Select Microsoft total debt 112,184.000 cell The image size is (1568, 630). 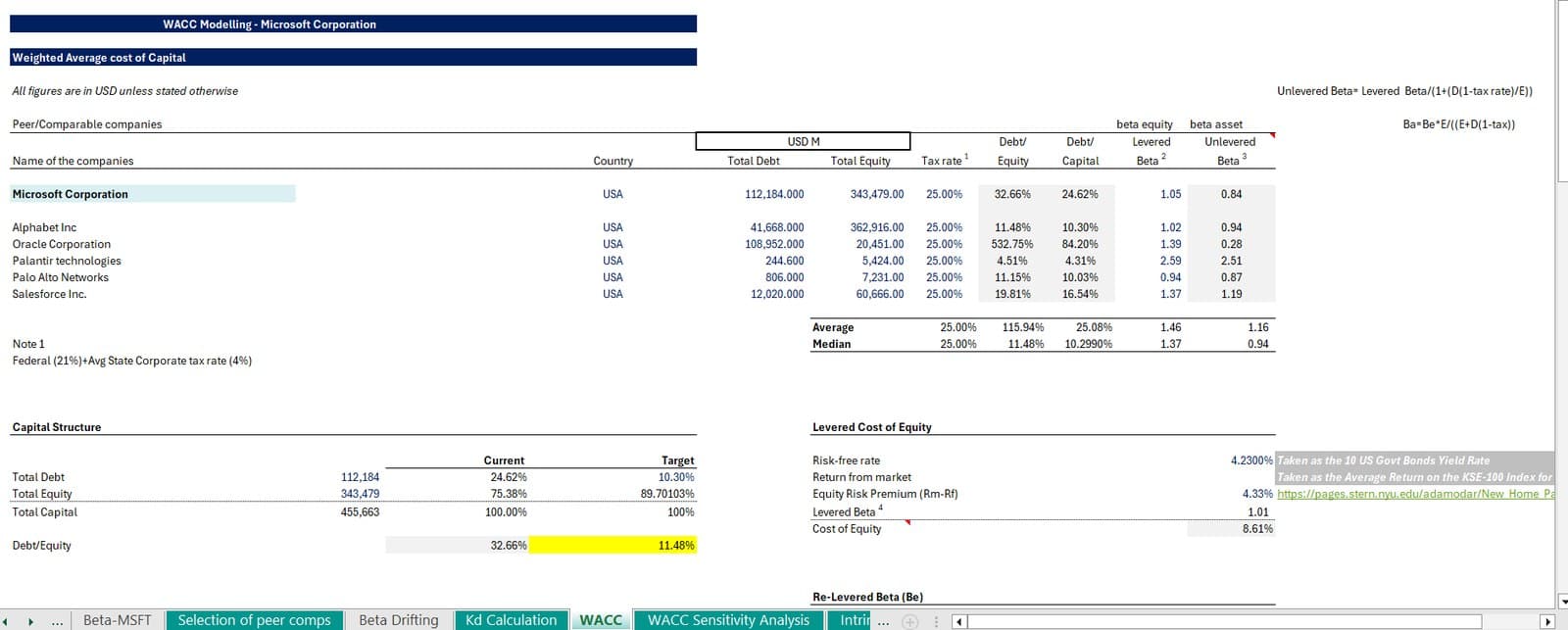click(774, 194)
